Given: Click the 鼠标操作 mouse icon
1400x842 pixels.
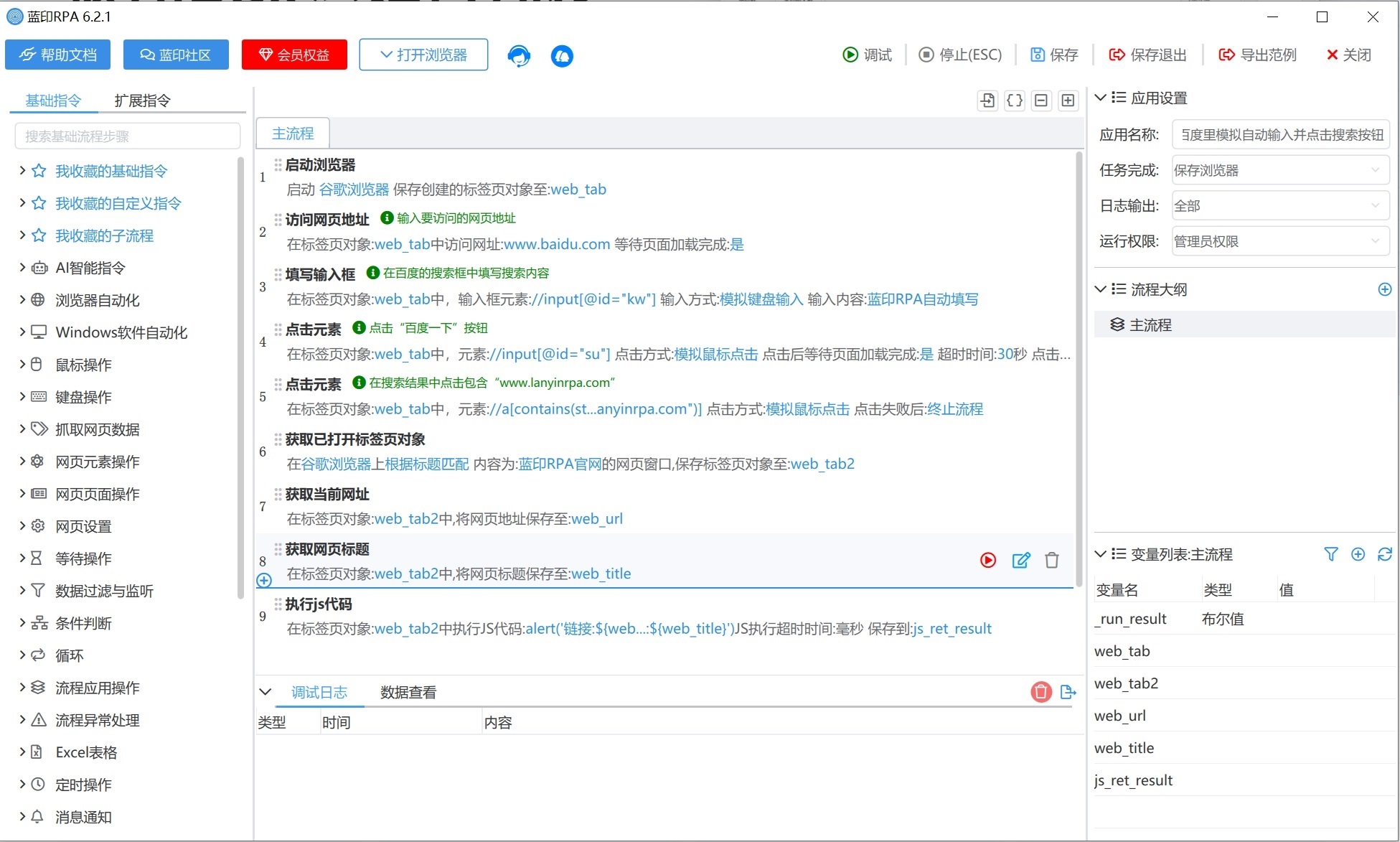Looking at the screenshot, I should (x=37, y=365).
